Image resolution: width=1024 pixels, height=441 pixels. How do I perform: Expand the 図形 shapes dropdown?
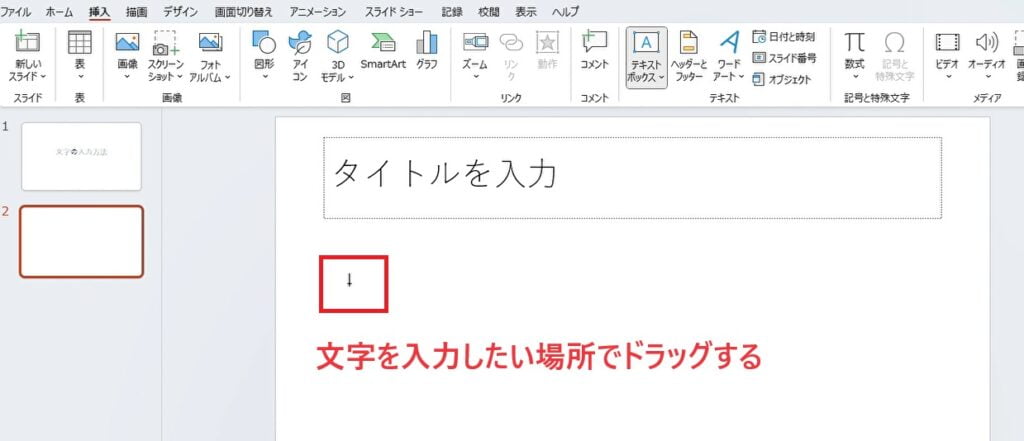point(264,56)
